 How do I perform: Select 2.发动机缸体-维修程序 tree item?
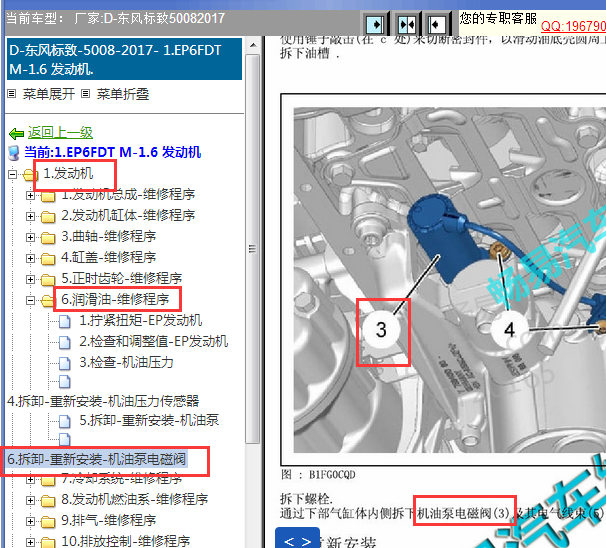coord(128,215)
